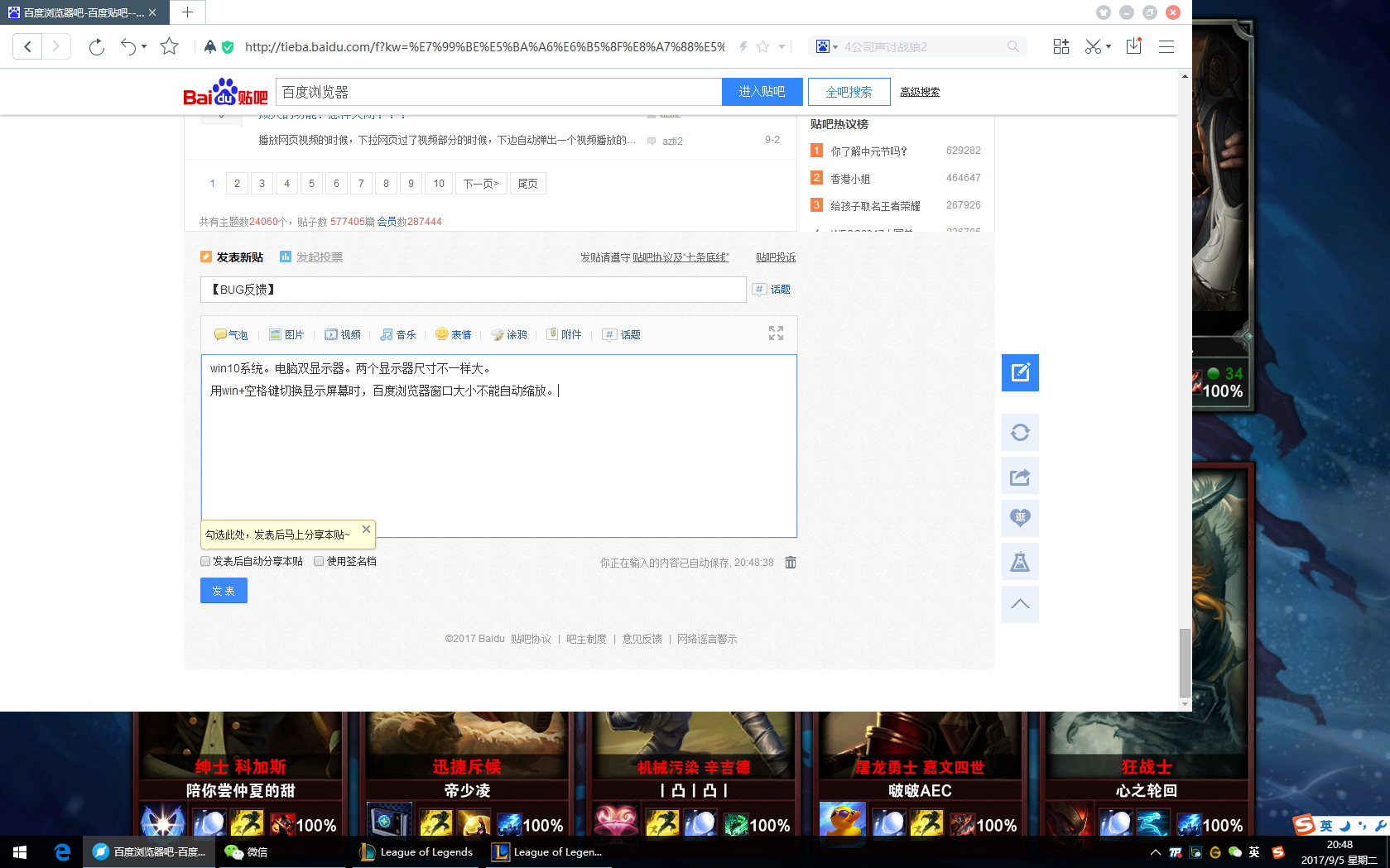The image size is (1390, 868).
Task: Click the flask lab floating sidebar button
Action: point(1020,563)
